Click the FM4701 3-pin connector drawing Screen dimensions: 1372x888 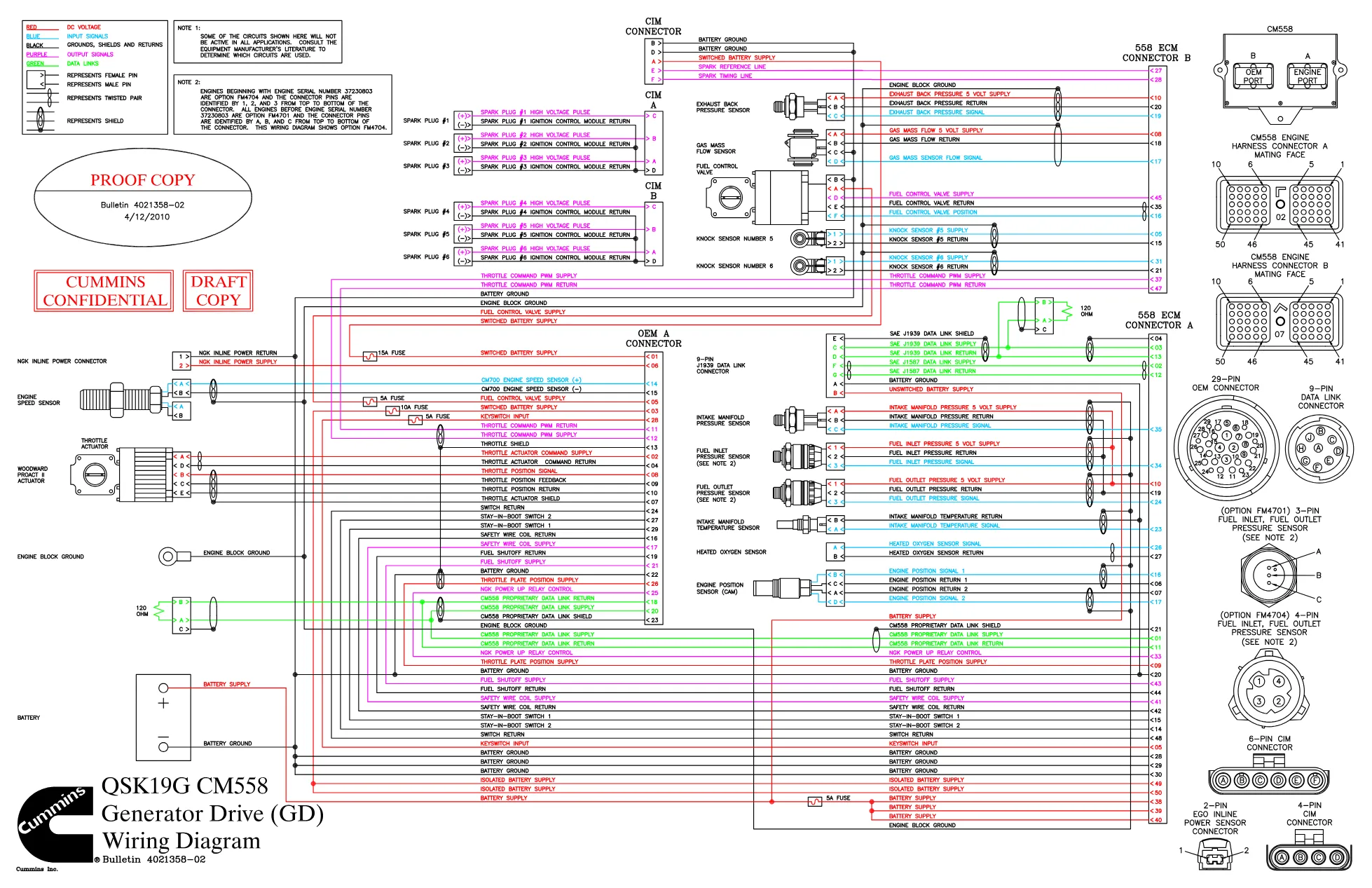pos(1268,576)
